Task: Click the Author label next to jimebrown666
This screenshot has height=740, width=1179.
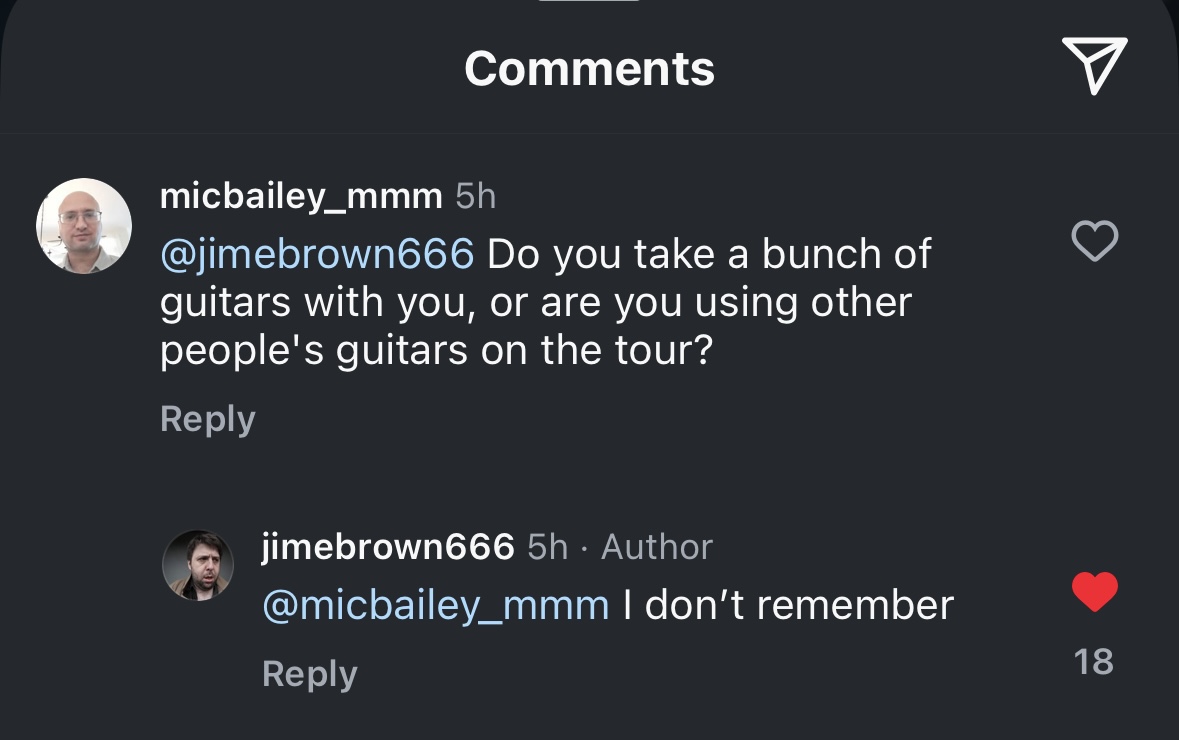Action: [x=657, y=546]
